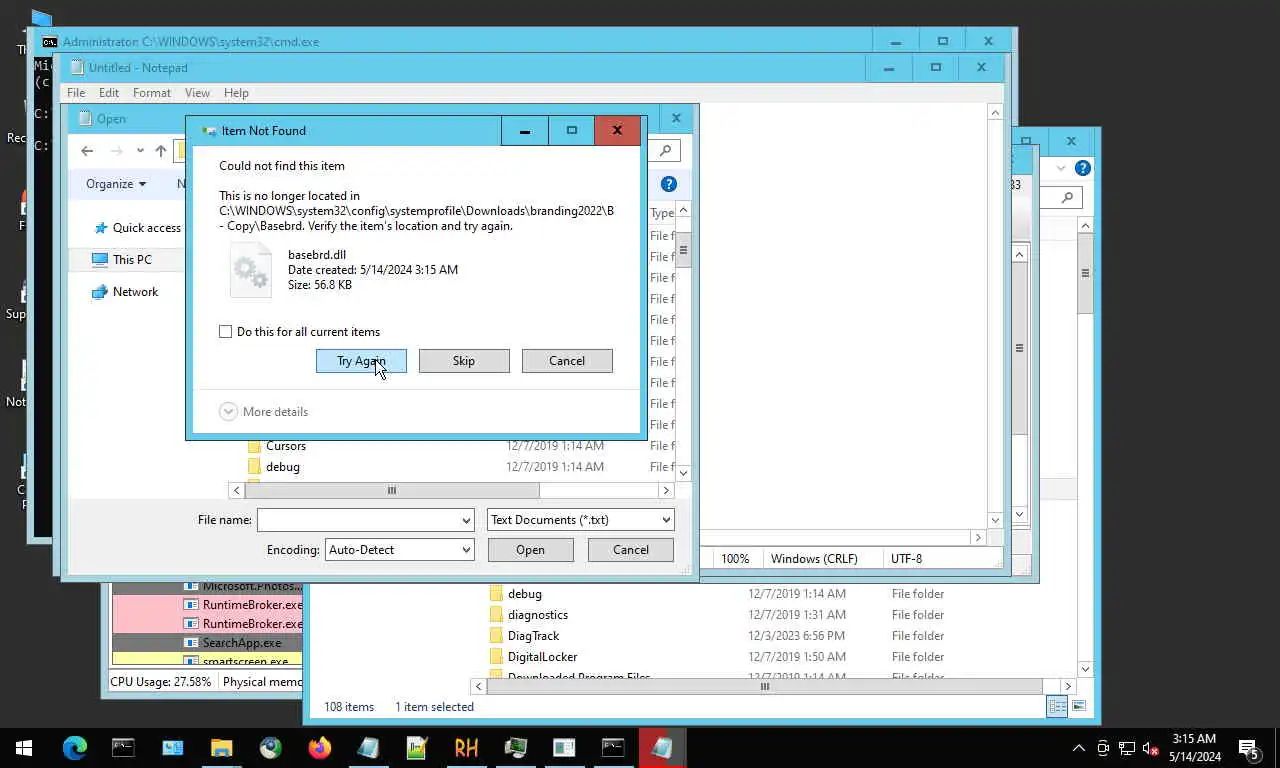Close the Open dialog with X
Image resolution: width=1280 pixels, height=768 pixels.
(x=676, y=118)
